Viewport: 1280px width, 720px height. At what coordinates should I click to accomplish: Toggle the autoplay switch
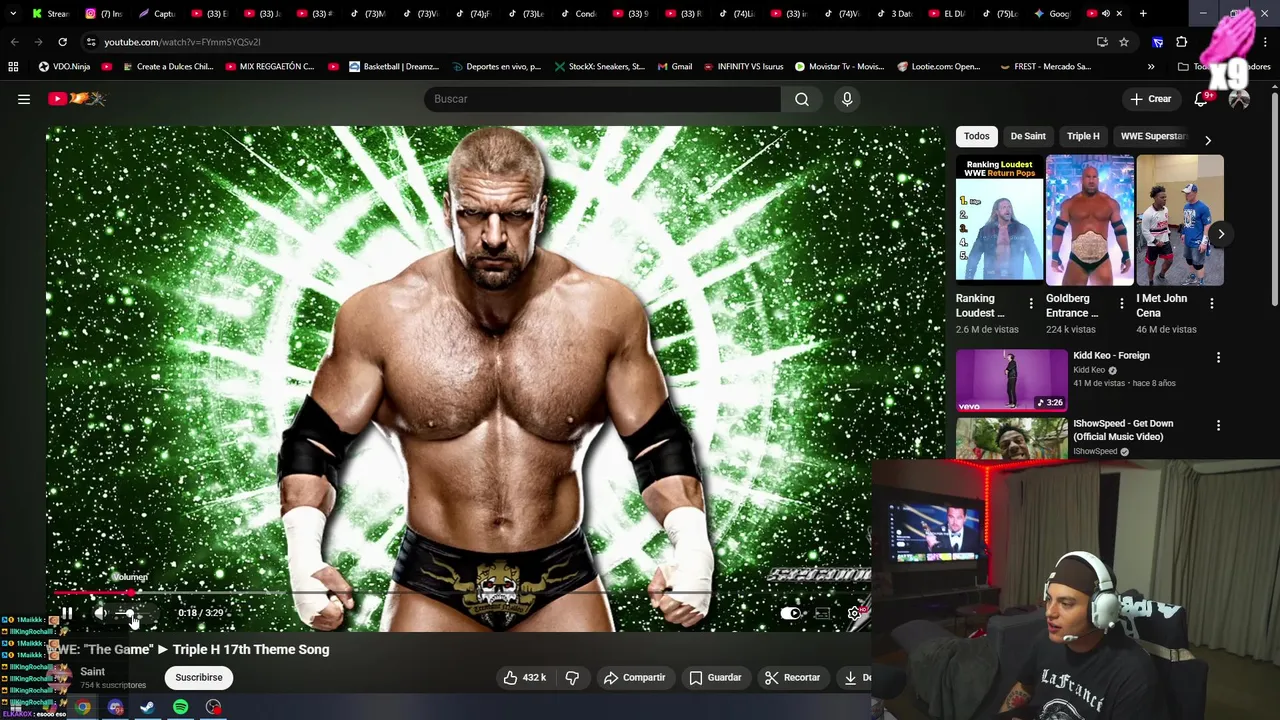click(791, 613)
